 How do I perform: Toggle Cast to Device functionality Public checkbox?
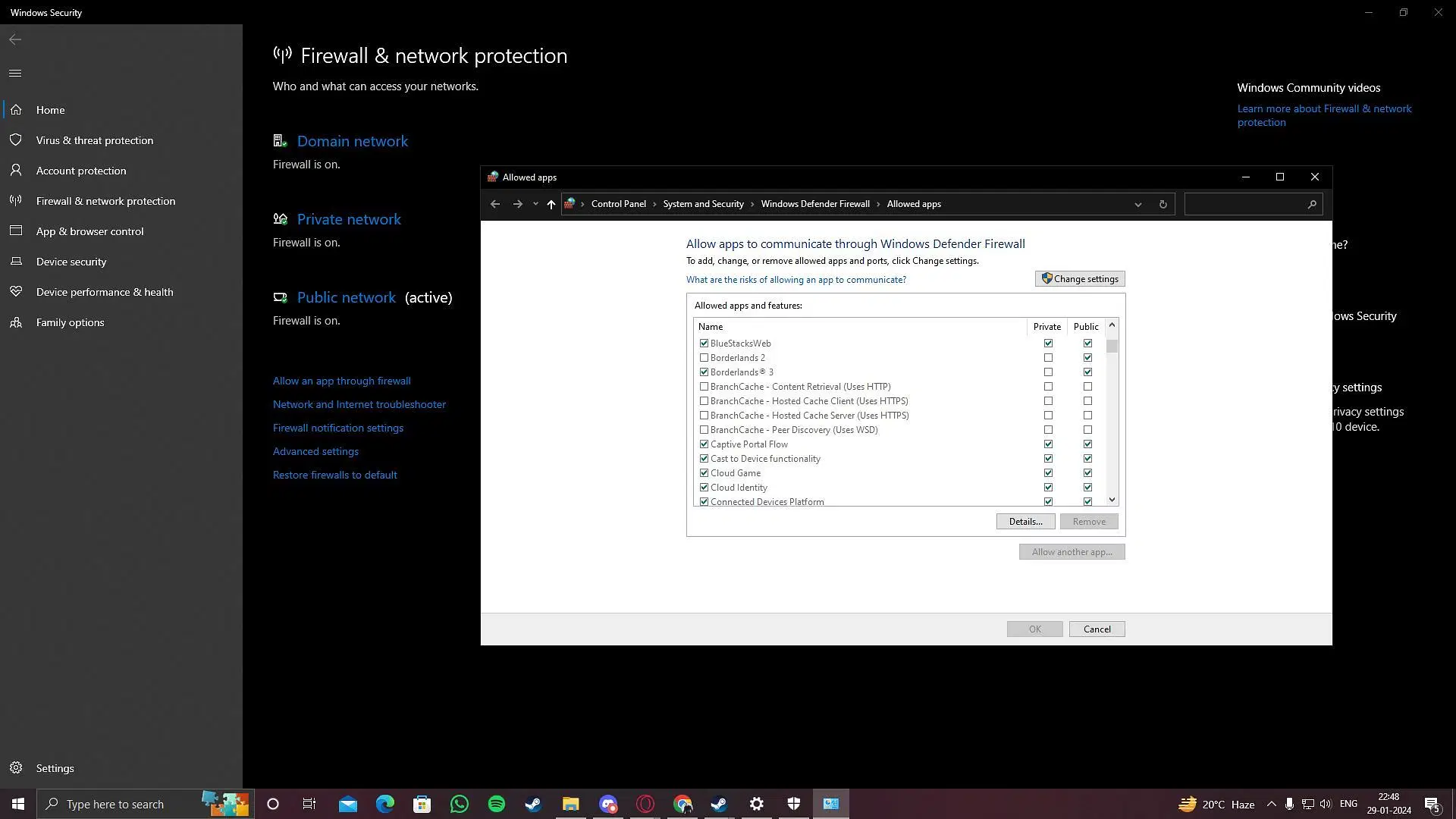coord(1087,459)
